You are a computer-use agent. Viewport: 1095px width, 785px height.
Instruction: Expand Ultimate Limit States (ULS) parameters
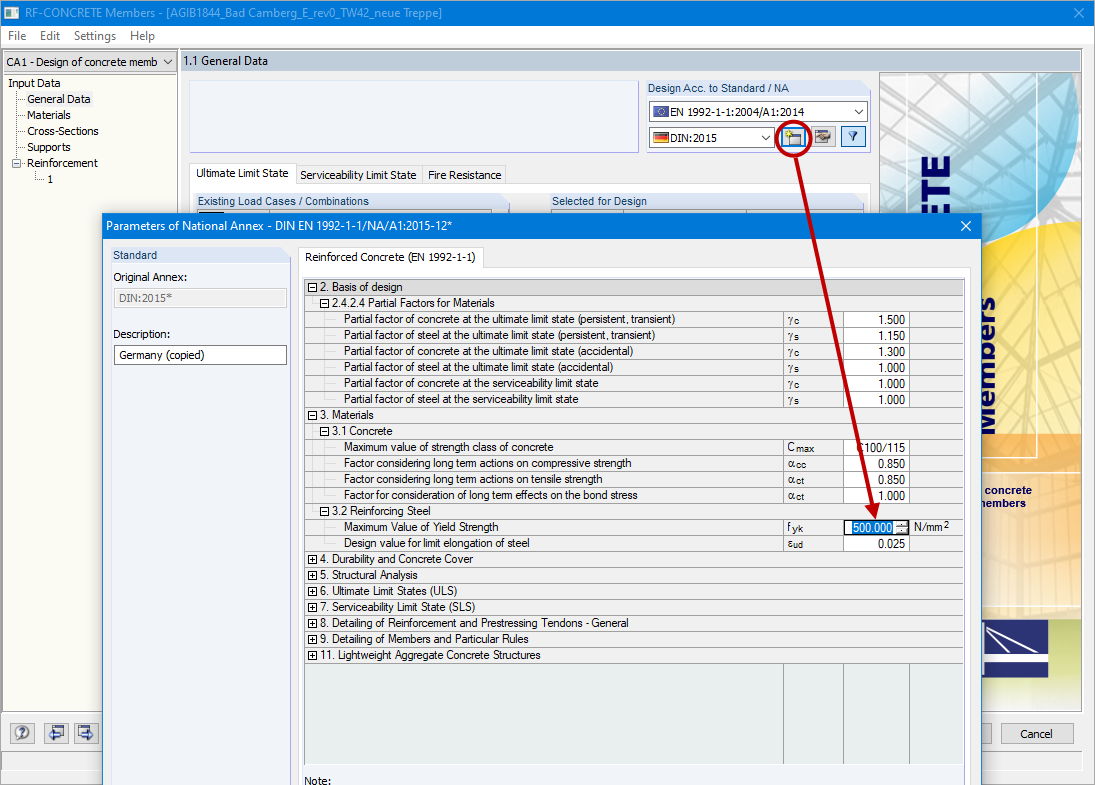point(313,591)
